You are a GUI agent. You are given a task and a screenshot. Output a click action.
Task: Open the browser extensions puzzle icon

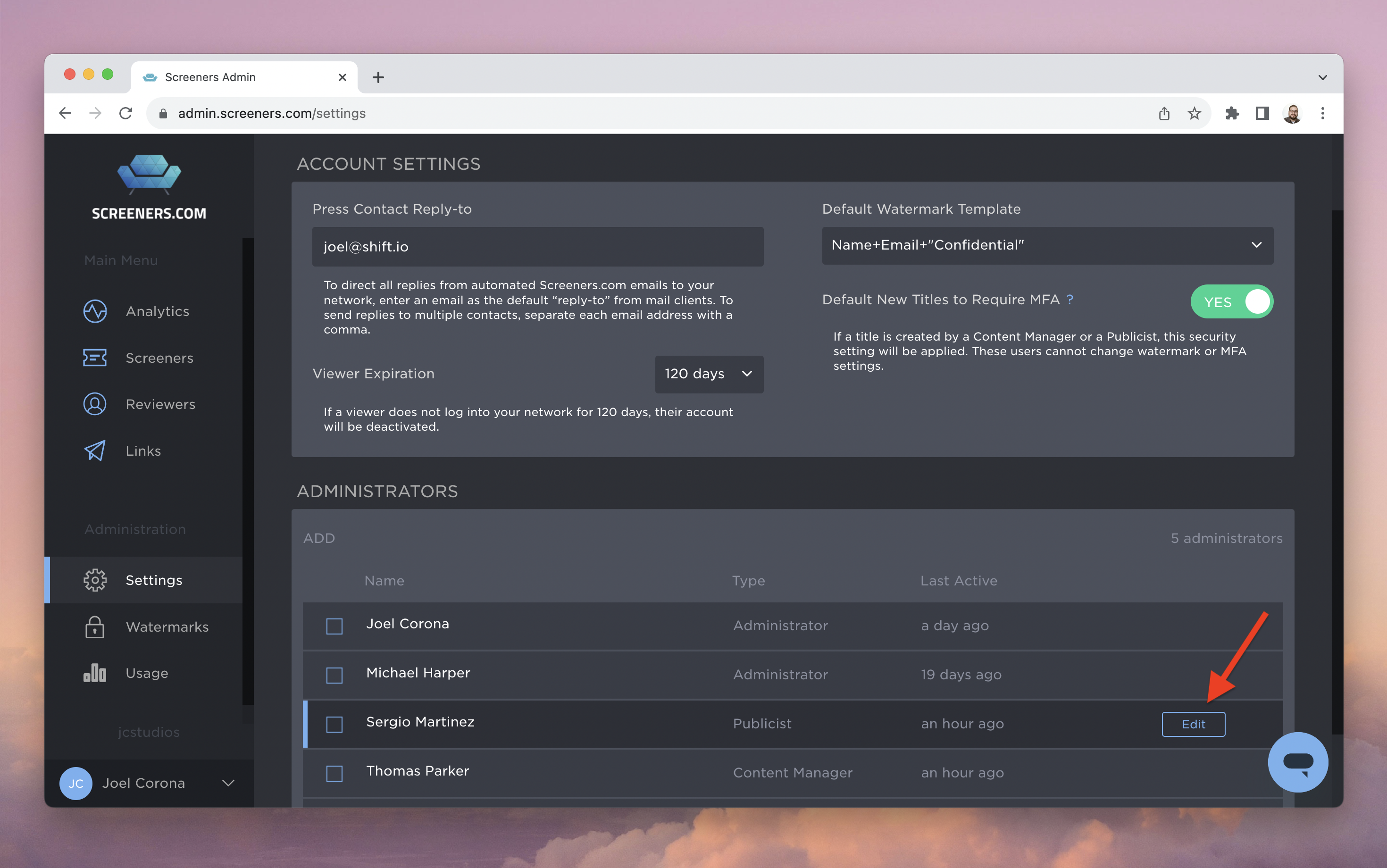point(1232,113)
